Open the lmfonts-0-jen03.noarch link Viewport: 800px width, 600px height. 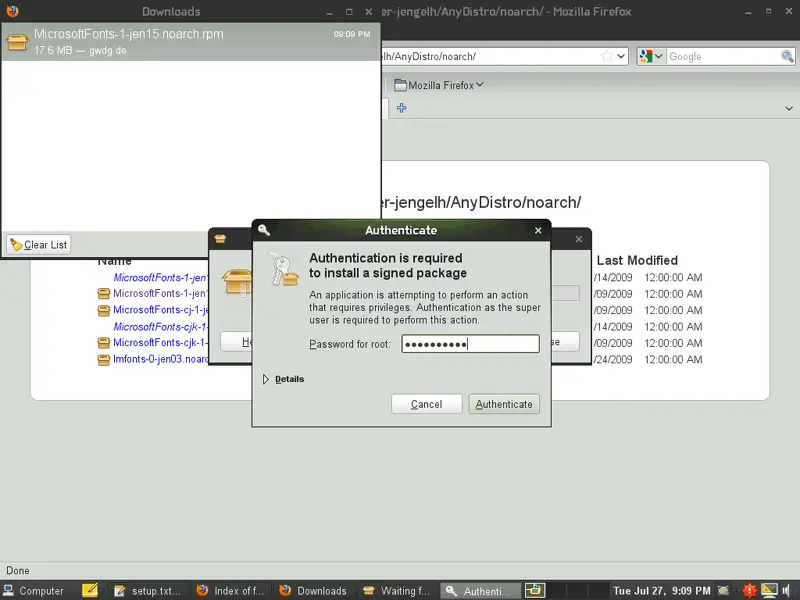161,359
